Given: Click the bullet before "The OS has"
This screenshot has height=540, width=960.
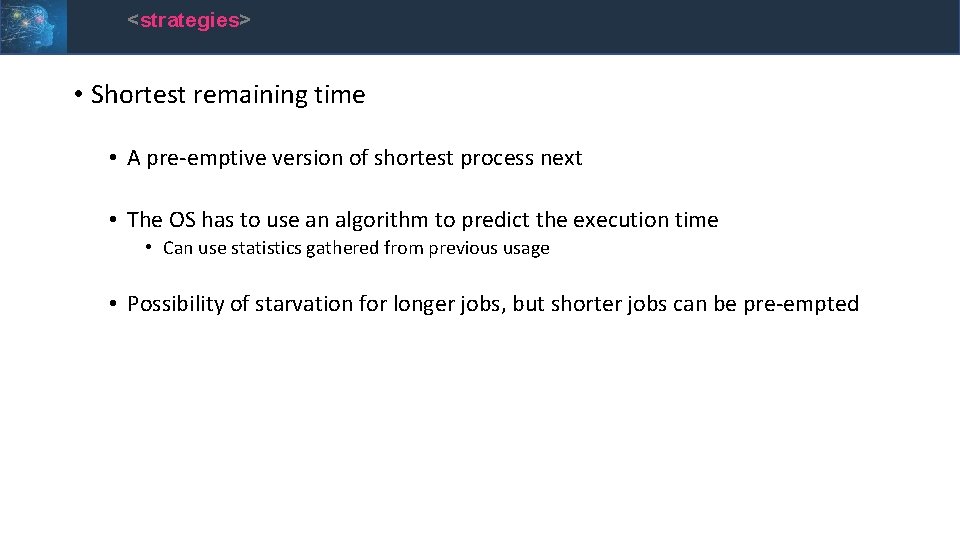Looking at the screenshot, I should 113,219.
